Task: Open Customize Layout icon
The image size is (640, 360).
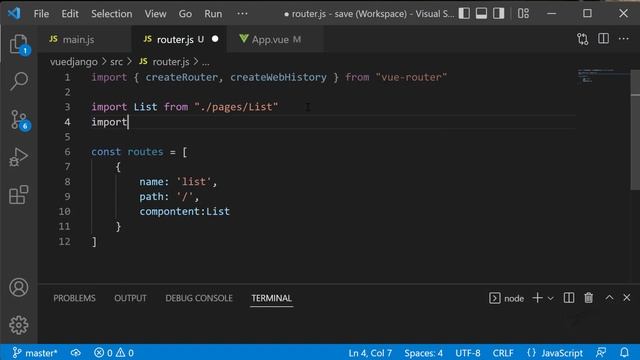Action: point(523,13)
